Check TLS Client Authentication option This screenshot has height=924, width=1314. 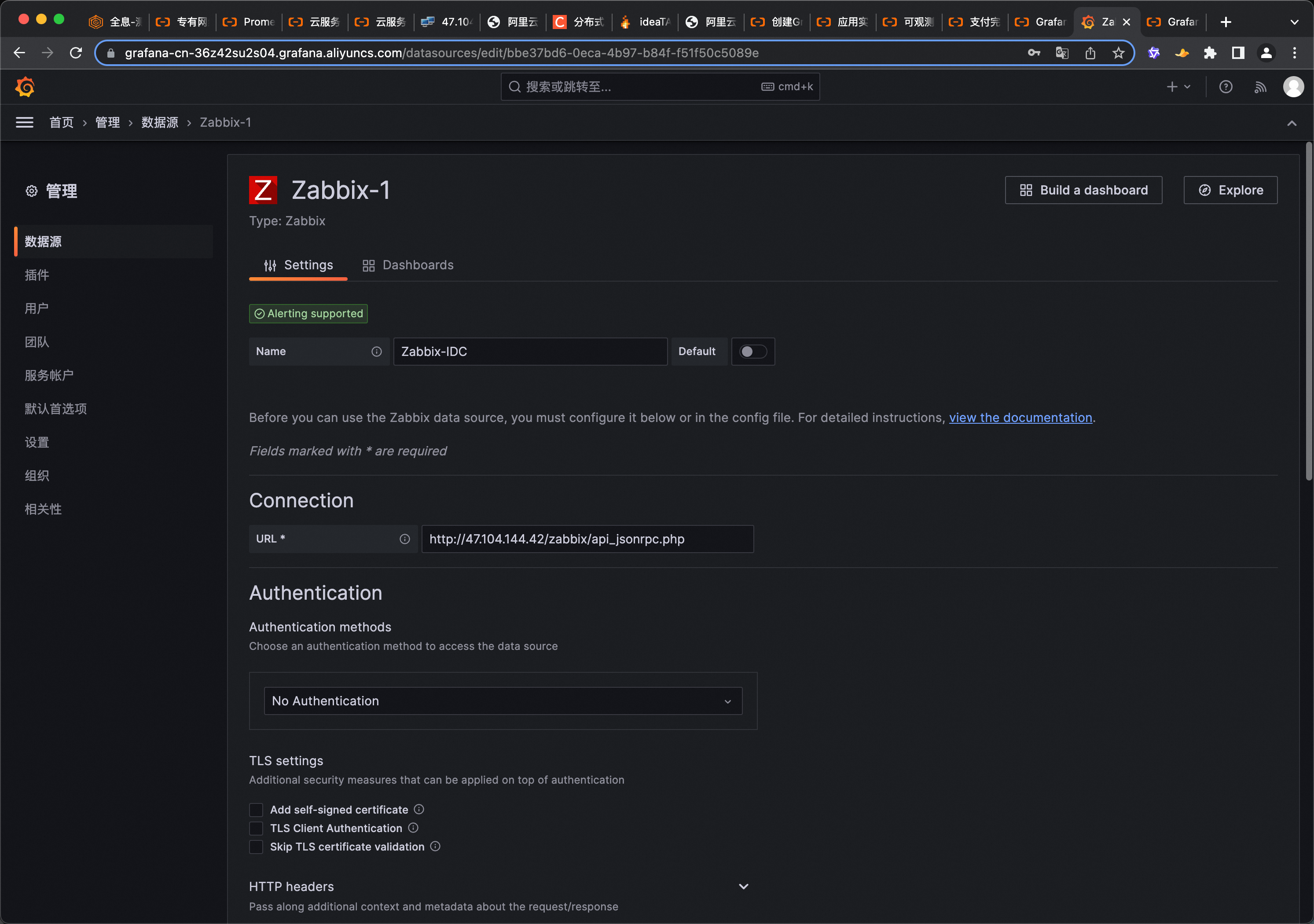tap(256, 828)
